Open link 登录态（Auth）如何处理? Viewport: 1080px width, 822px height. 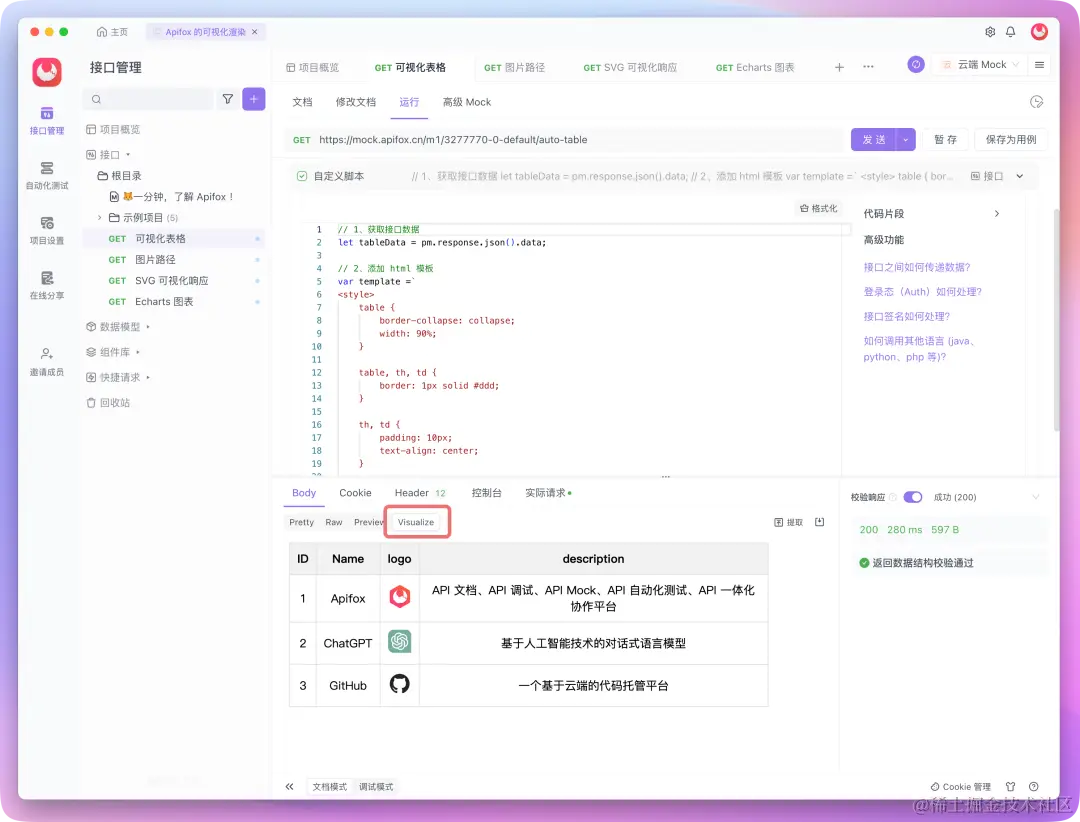pyautogui.click(x=922, y=292)
